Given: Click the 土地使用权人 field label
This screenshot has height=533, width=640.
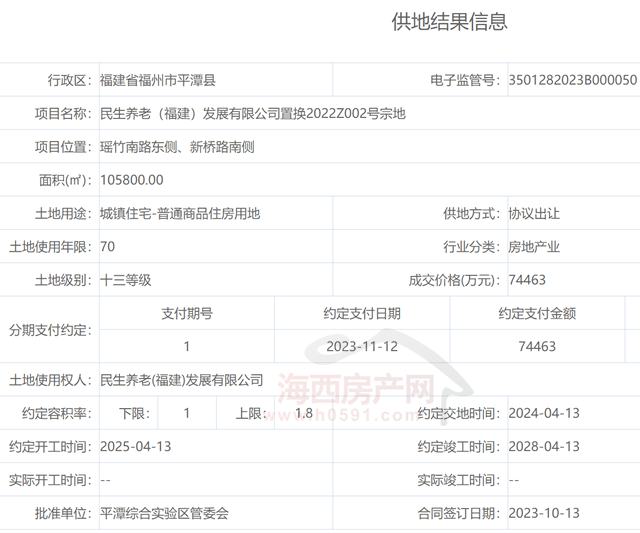Looking at the screenshot, I should point(51,380).
